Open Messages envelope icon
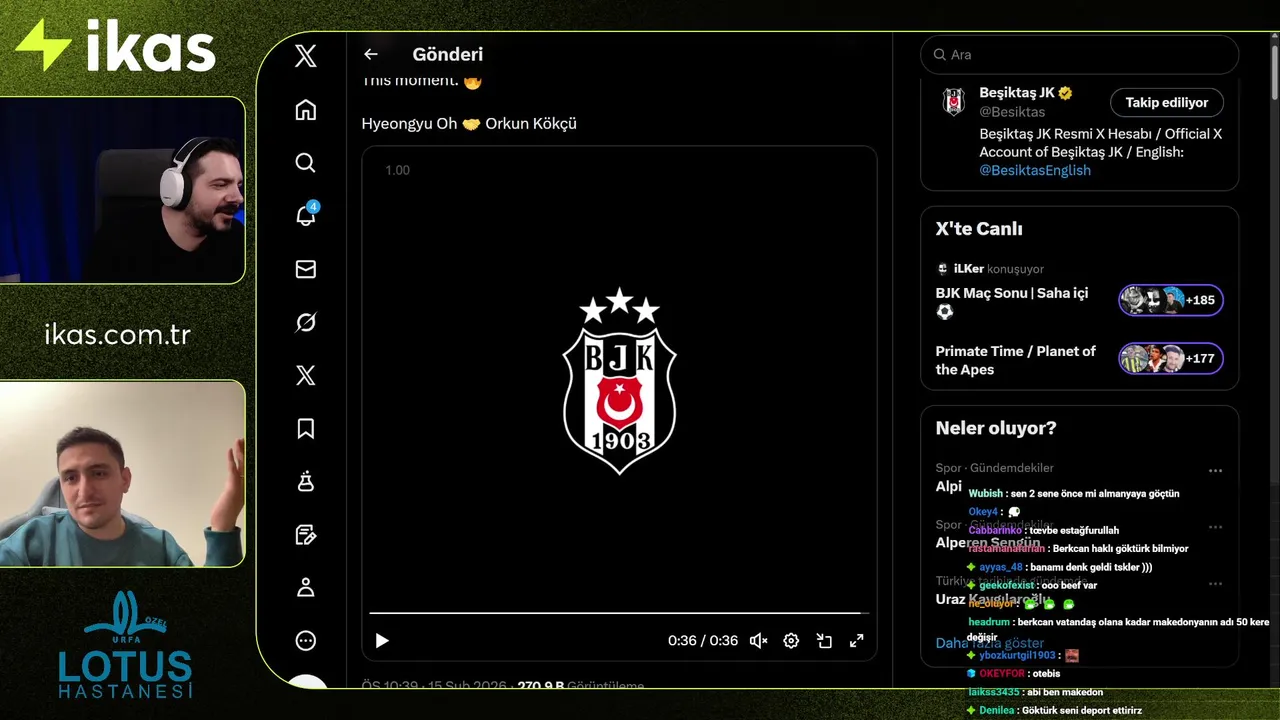This screenshot has width=1280, height=720. point(306,269)
